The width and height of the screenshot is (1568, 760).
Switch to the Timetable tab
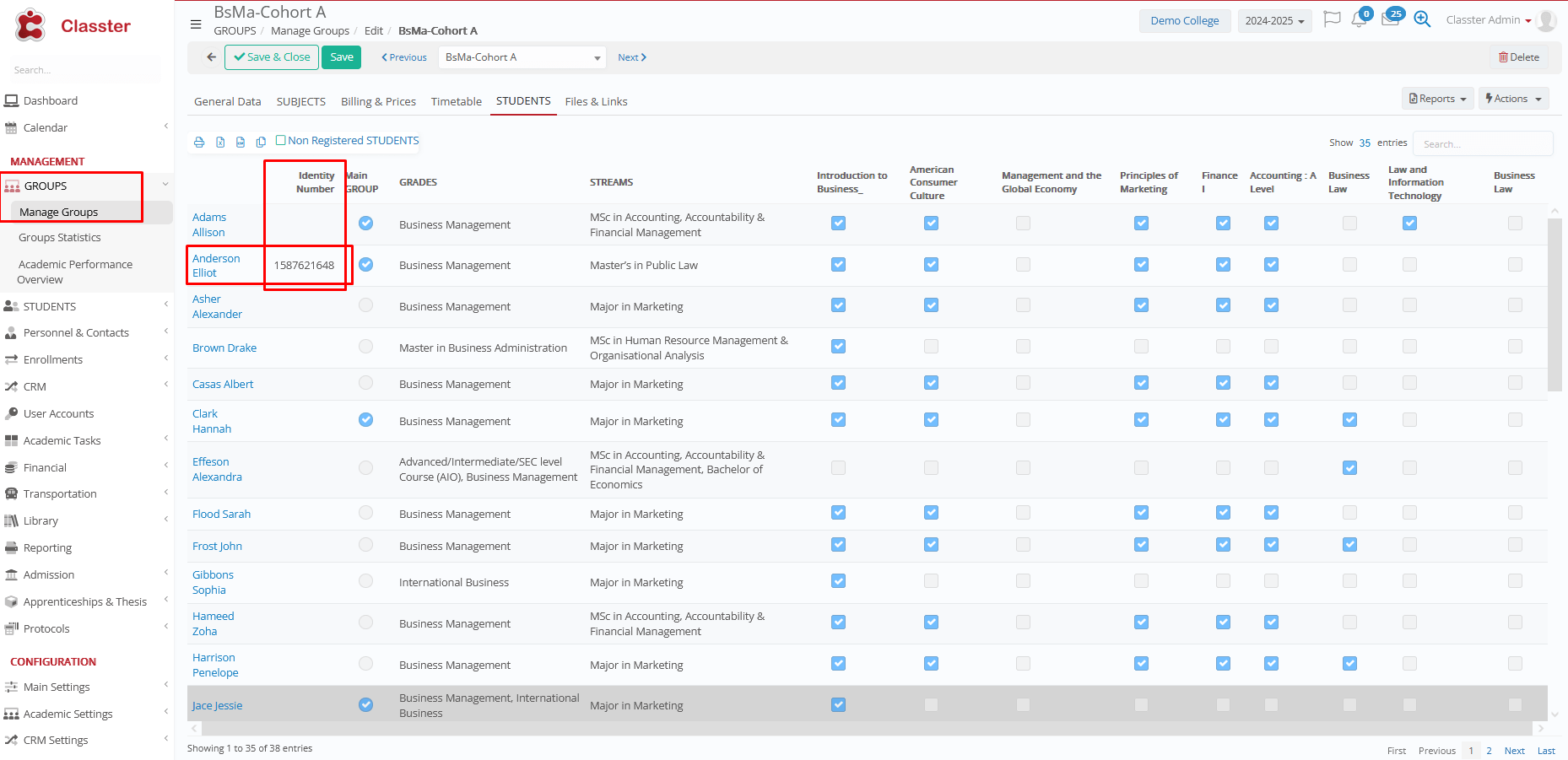point(456,101)
